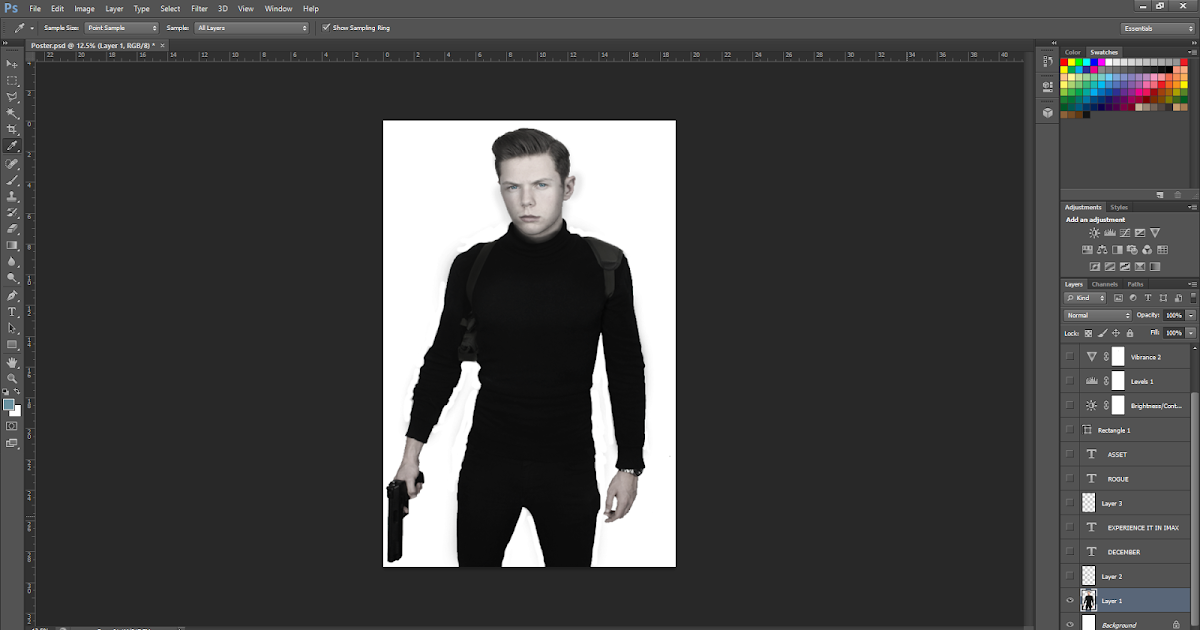Select the DECEMBER text layer
Image resolution: width=1200 pixels, height=630 pixels.
(x=1126, y=551)
